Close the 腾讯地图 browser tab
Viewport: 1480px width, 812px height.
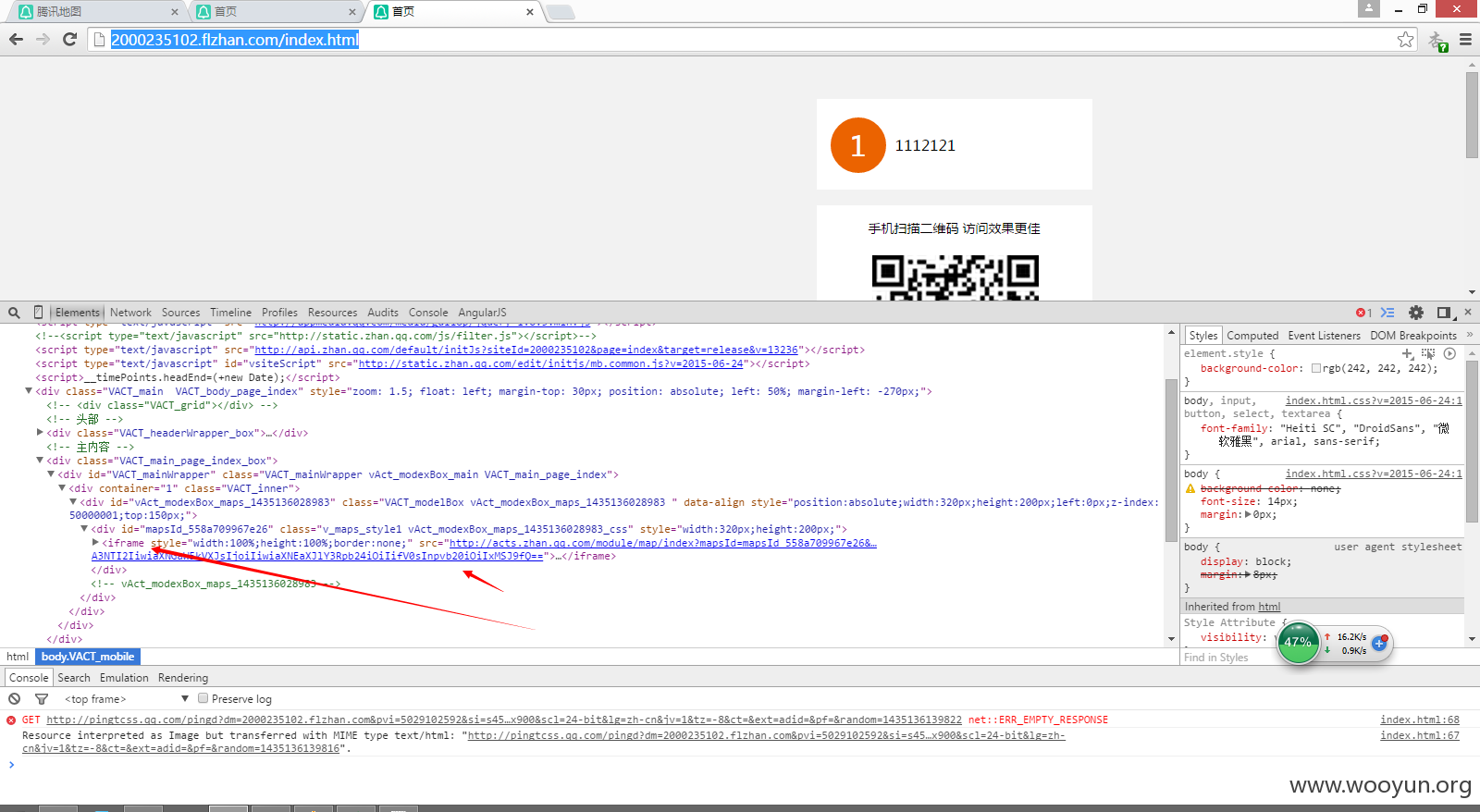pyautogui.click(x=175, y=12)
